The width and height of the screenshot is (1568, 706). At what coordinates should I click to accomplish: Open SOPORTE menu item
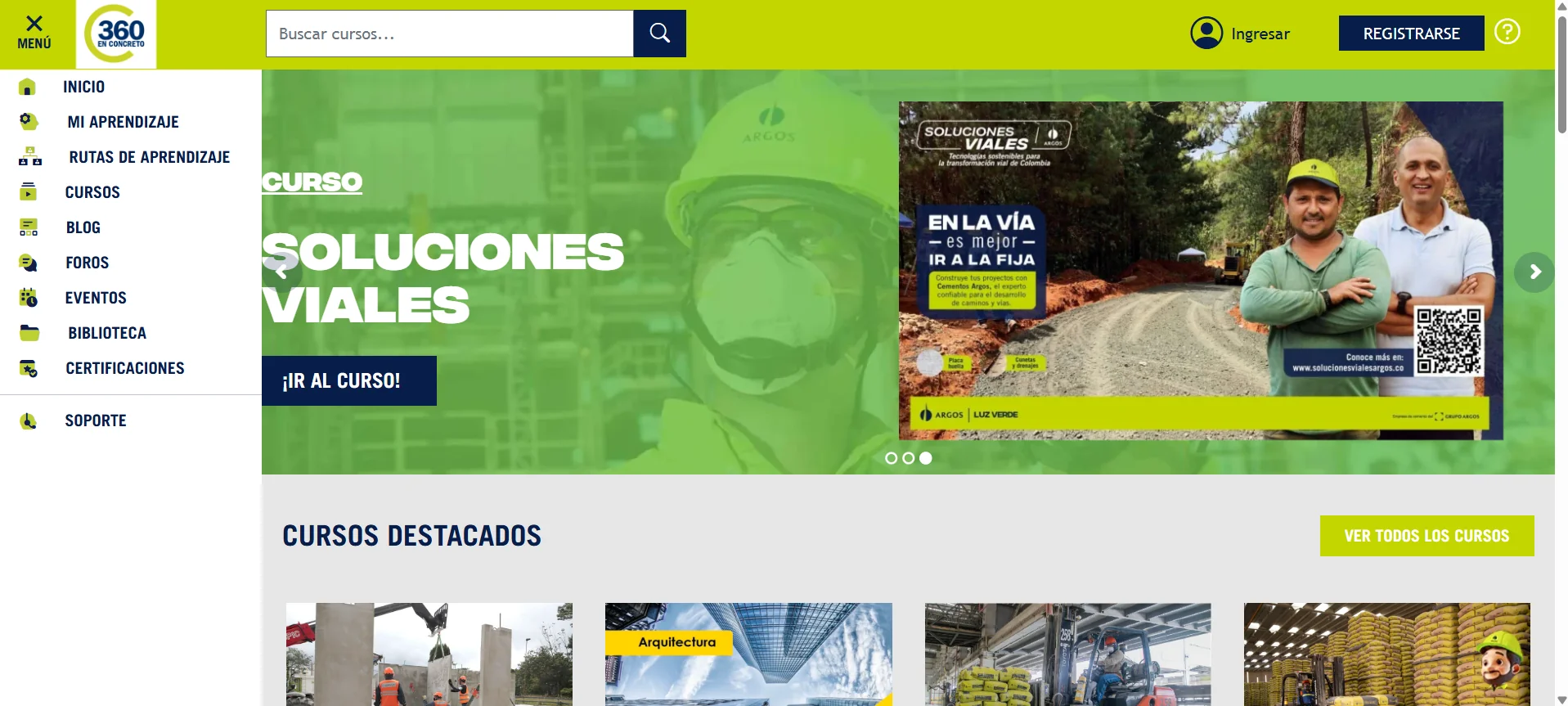[x=96, y=420]
